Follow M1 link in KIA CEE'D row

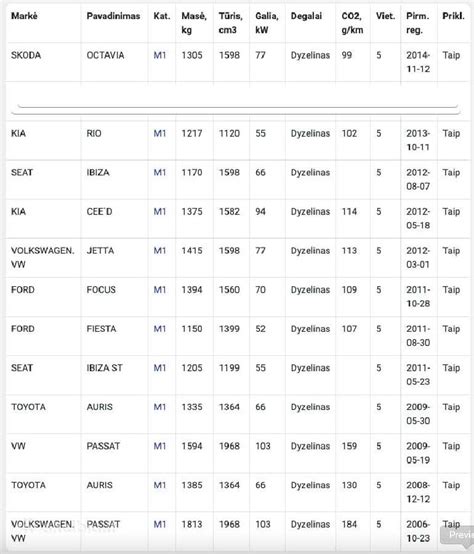pyautogui.click(x=160, y=212)
